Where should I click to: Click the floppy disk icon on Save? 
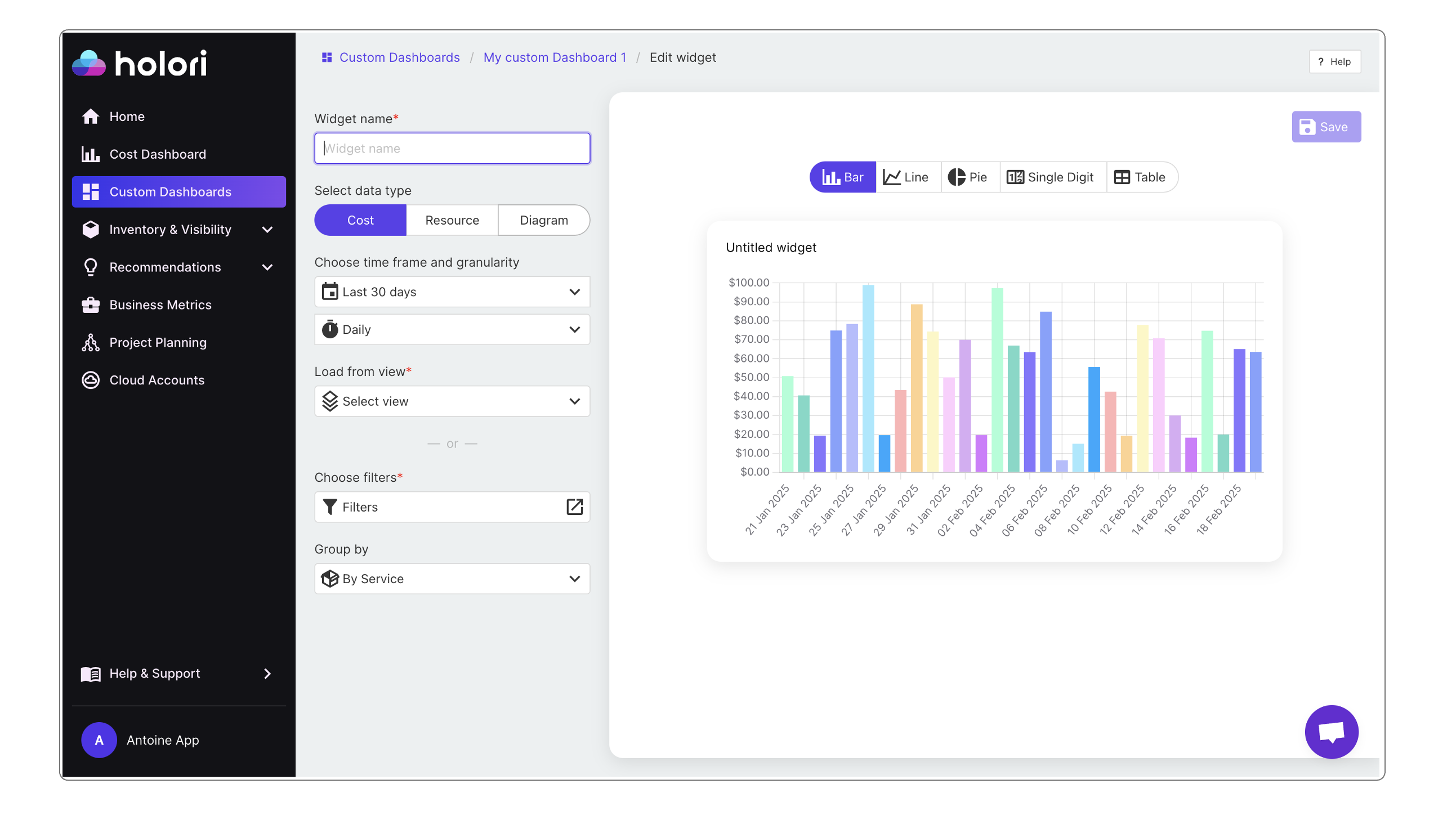tap(1307, 127)
